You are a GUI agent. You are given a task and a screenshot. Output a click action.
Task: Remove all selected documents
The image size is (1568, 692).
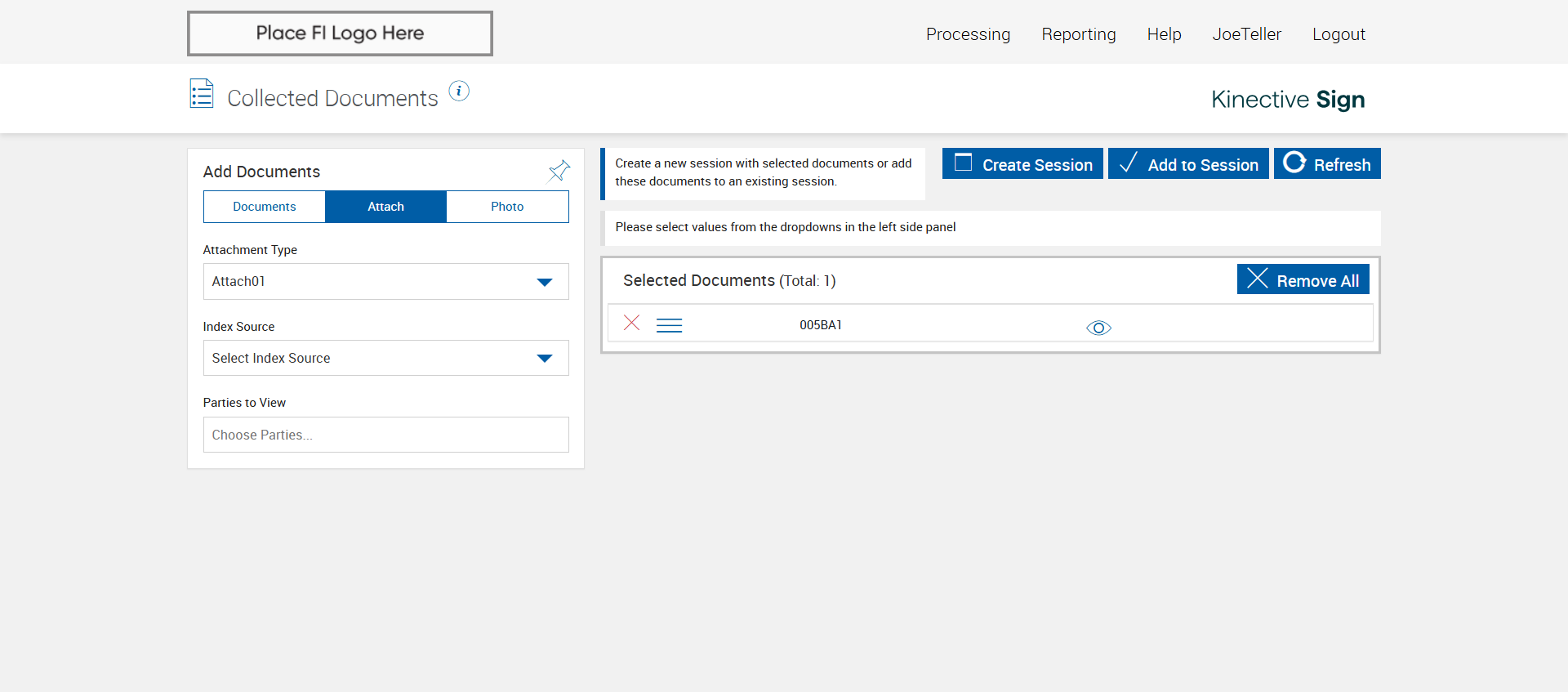1303,280
